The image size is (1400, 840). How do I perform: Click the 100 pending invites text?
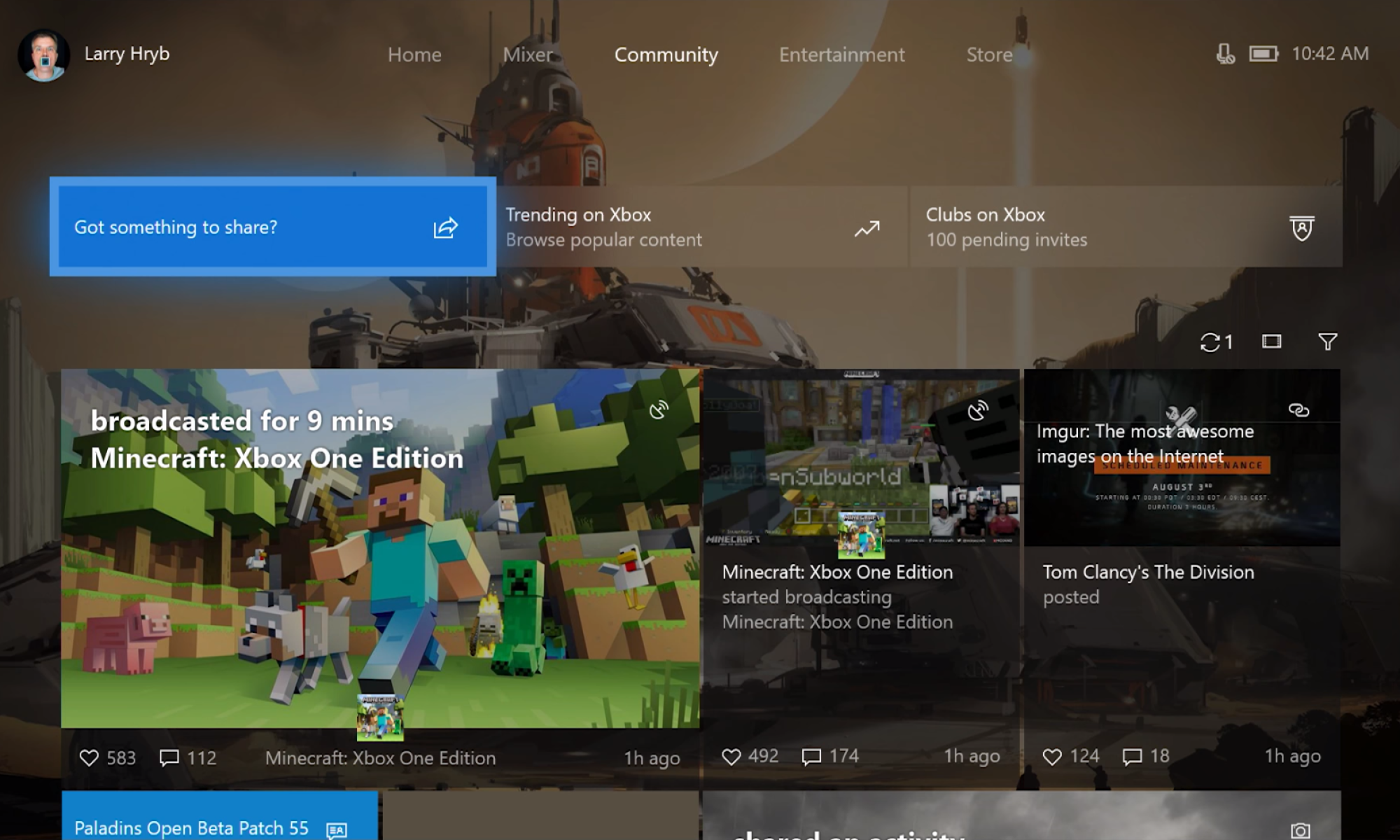coord(1007,240)
